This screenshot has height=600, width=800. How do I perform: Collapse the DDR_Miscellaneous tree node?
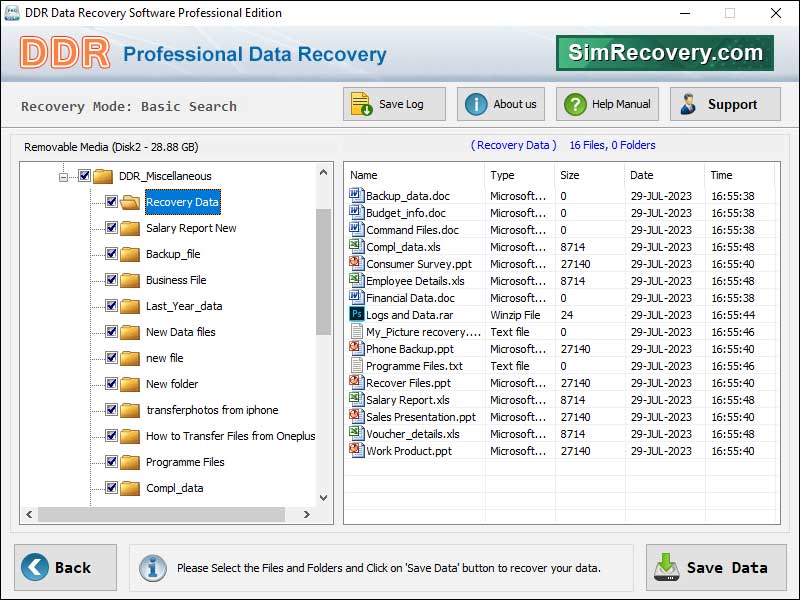click(63, 177)
